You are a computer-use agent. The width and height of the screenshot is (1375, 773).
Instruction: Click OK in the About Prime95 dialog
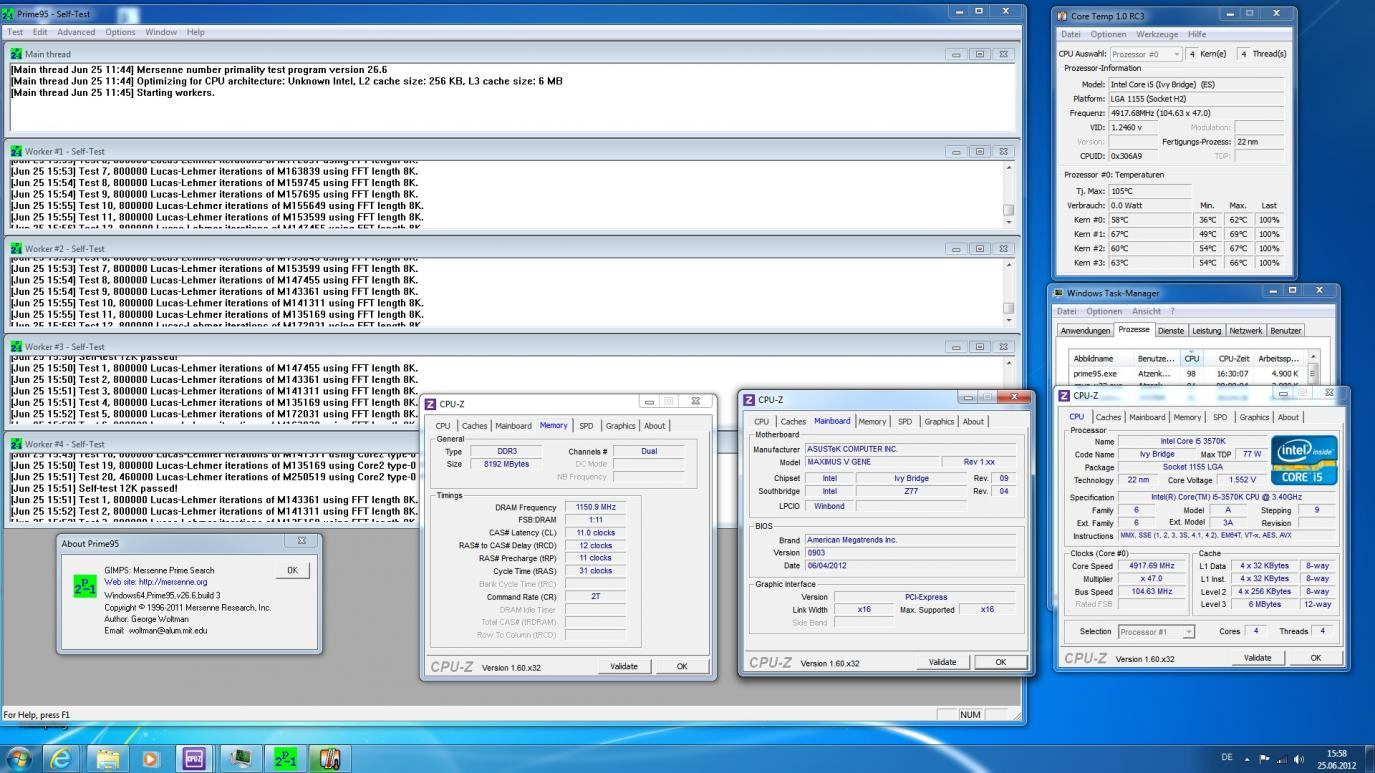(292, 570)
